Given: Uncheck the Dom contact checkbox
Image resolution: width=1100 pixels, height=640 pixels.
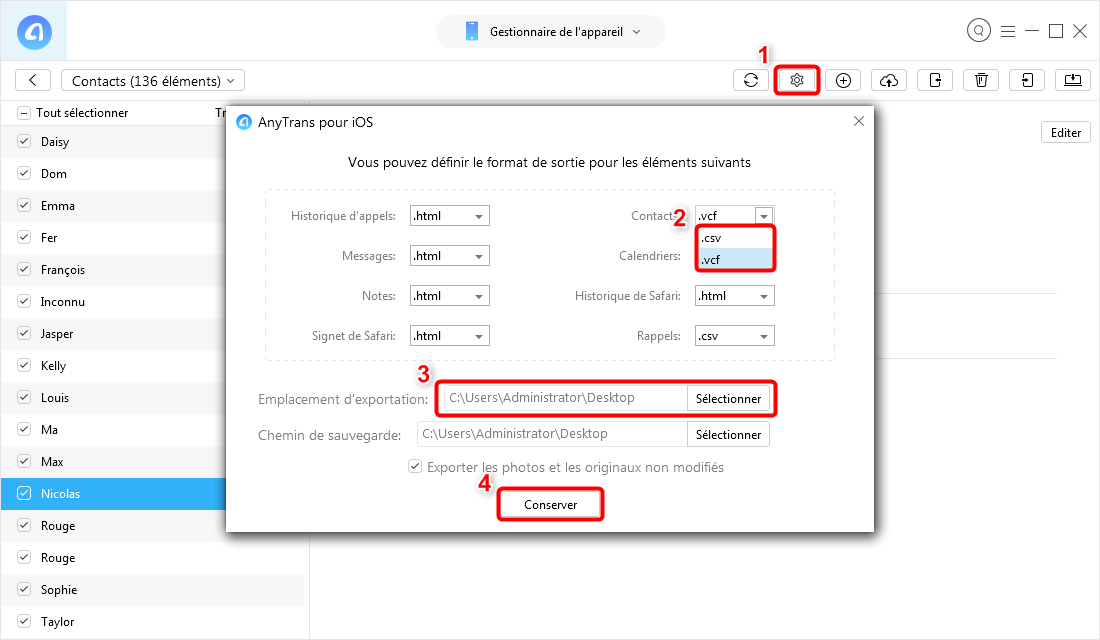Looking at the screenshot, I should (24, 173).
